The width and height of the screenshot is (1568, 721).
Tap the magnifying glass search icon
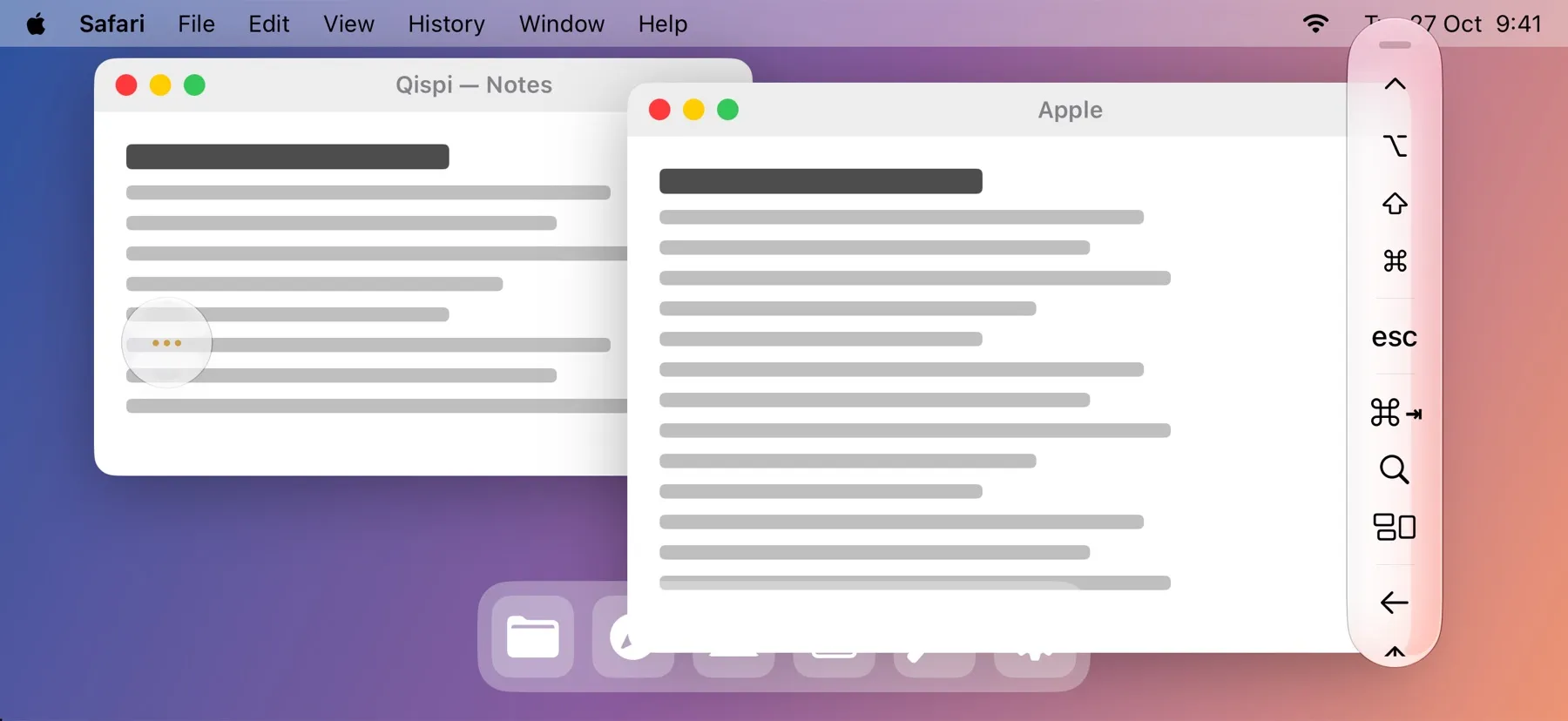[1394, 469]
